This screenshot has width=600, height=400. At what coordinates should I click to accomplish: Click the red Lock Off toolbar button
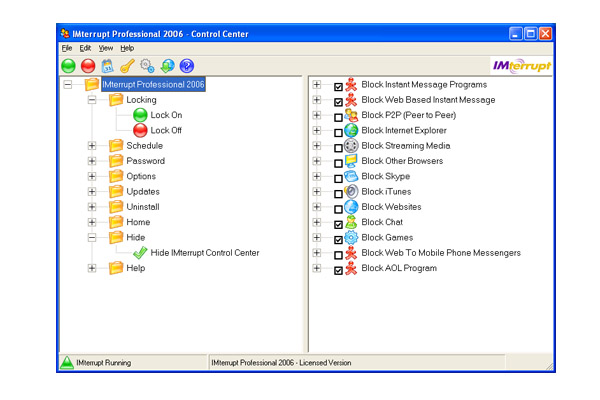88,66
